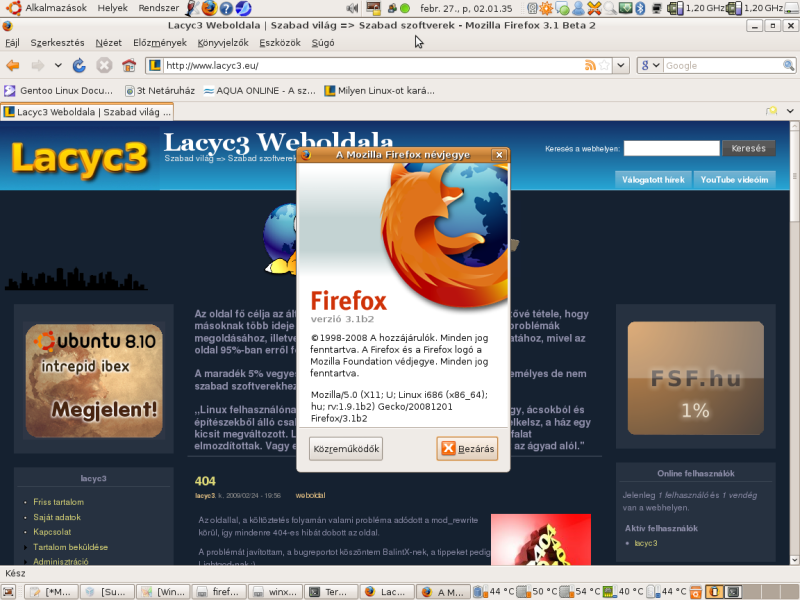The width and height of the screenshot is (800, 600).
Task: Open the Helyek panel menu
Action: (112, 8)
